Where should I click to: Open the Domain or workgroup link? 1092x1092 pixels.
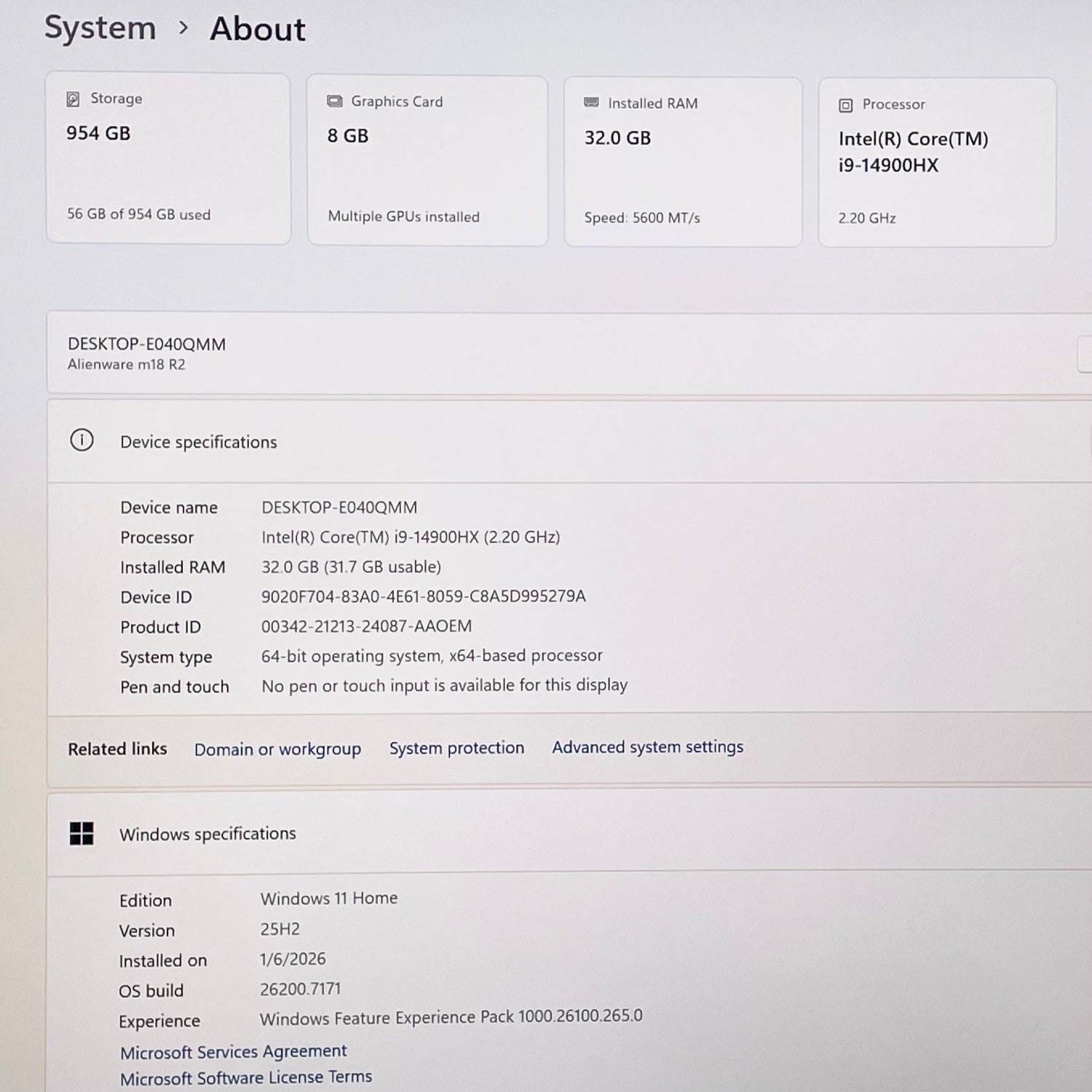click(x=277, y=749)
